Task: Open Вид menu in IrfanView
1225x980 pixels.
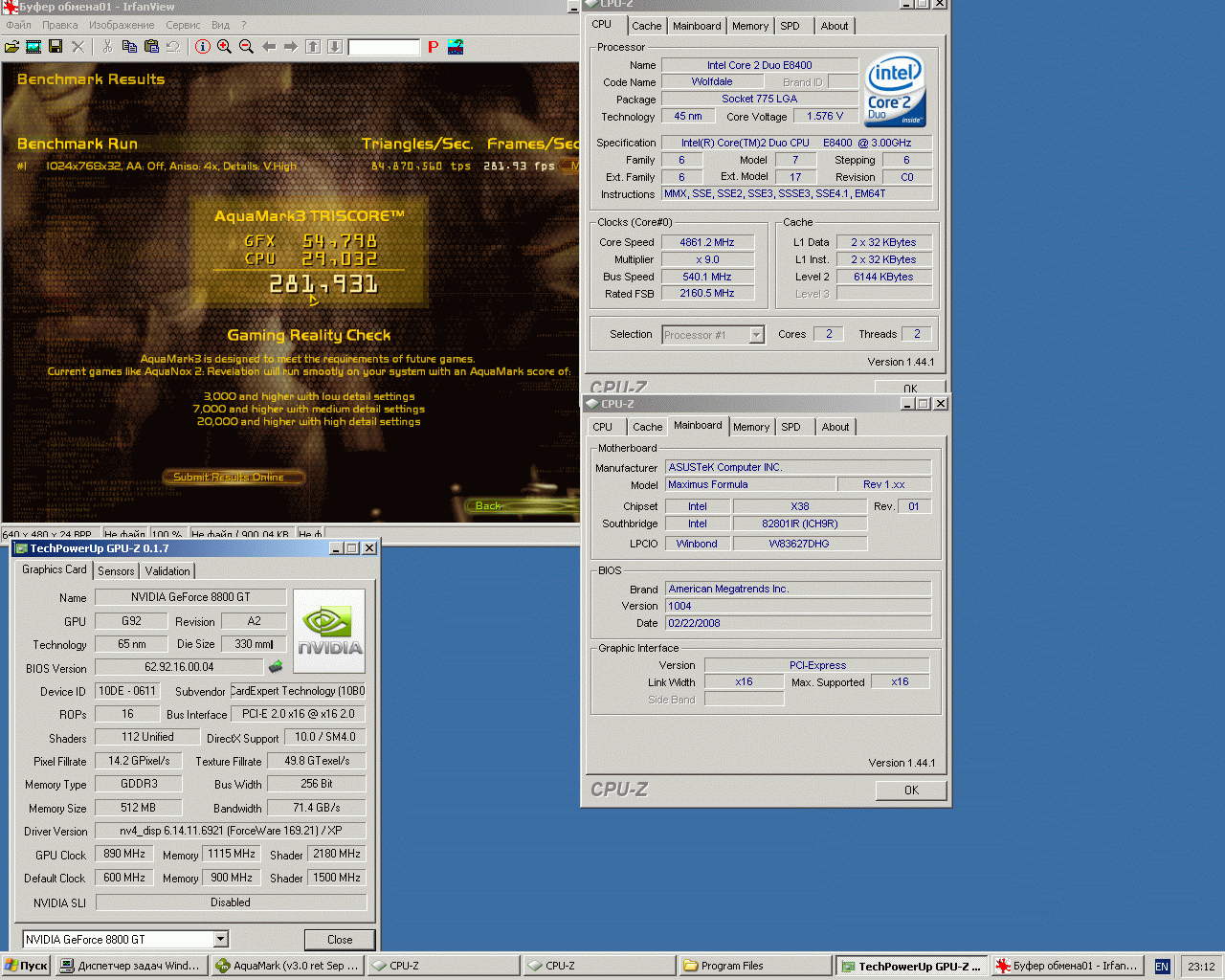Action: click(x=220, y=25)
